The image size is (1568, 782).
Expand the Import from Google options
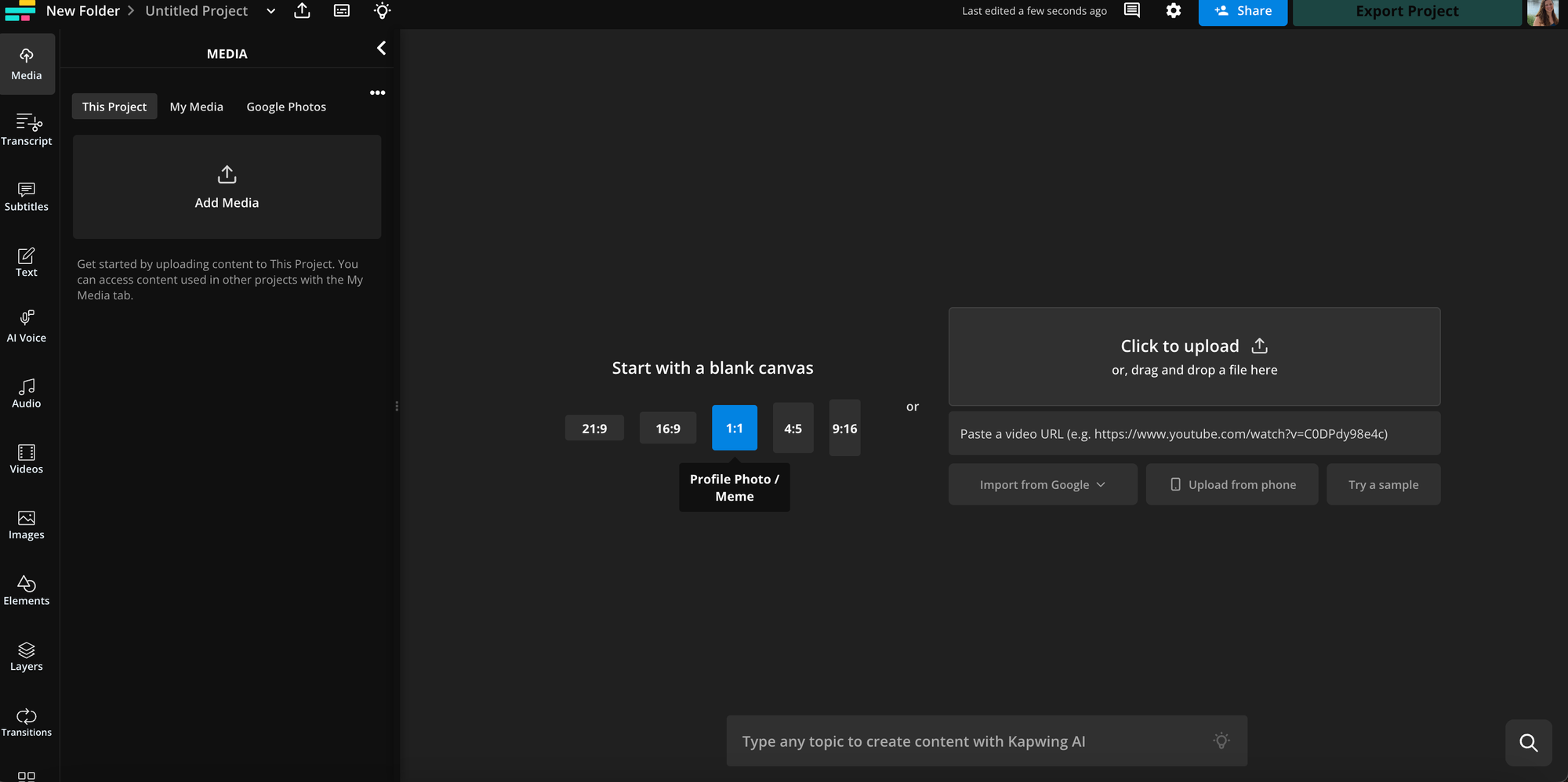tap(1042, 483)
